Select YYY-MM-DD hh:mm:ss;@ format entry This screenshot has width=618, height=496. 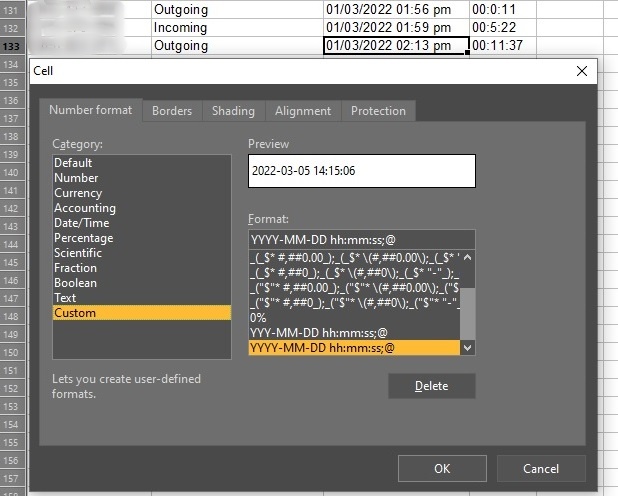(320, 332)
